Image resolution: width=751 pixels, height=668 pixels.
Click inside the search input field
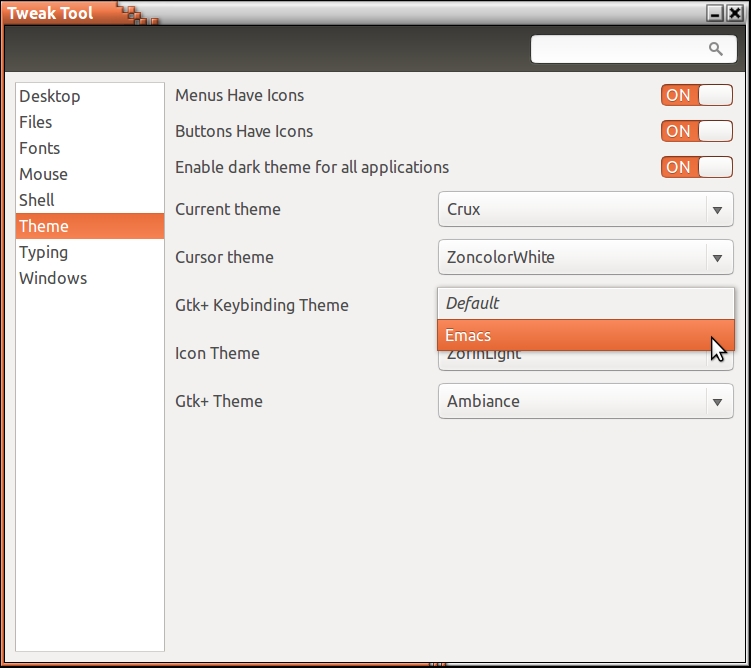(x=615, y=49)
